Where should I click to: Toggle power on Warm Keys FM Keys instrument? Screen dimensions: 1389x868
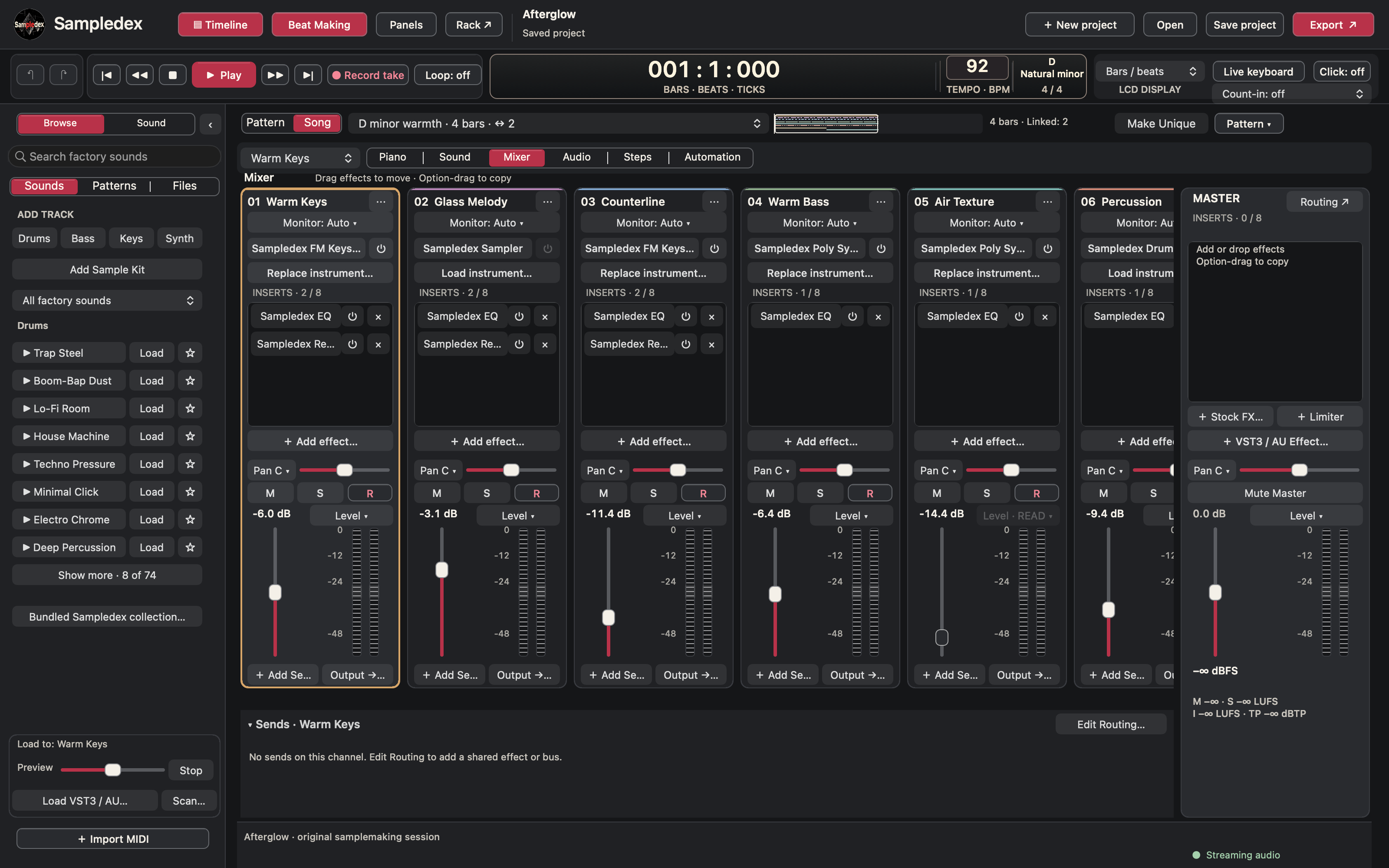[x=381, y=249]
